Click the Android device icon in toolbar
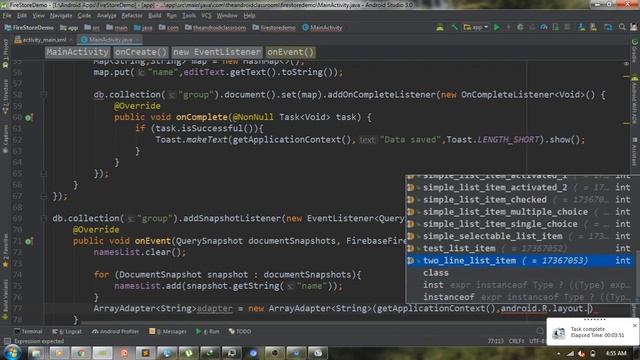This screenshot has height=360, width=640. click(x=440, y=27)
